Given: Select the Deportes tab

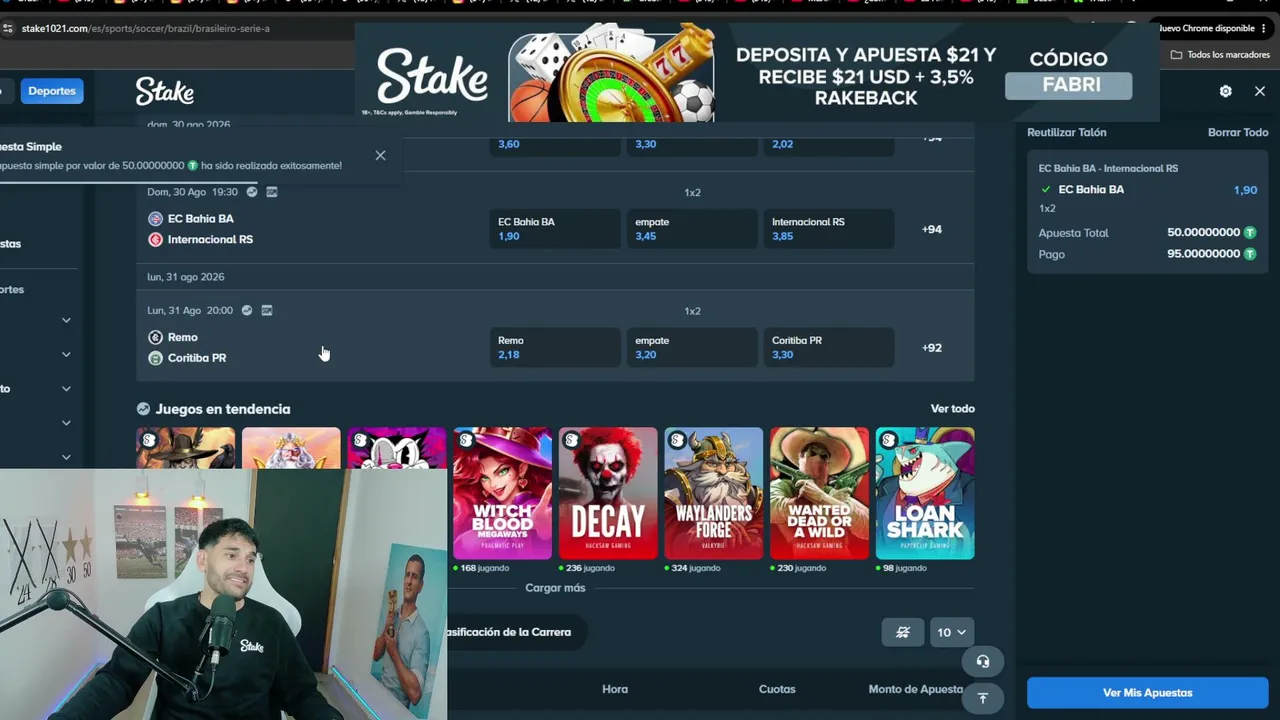Looking at the screenshot, I should tap(52, 91).
